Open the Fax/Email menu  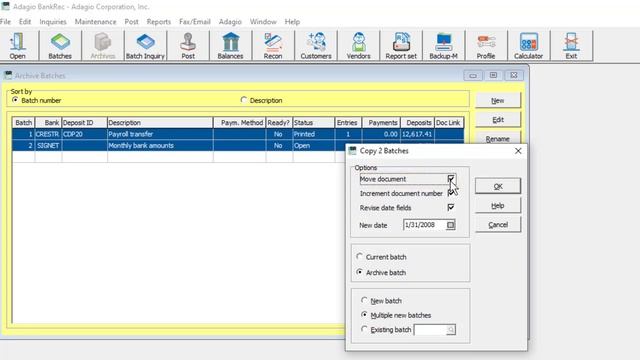[x=195, y=22]
